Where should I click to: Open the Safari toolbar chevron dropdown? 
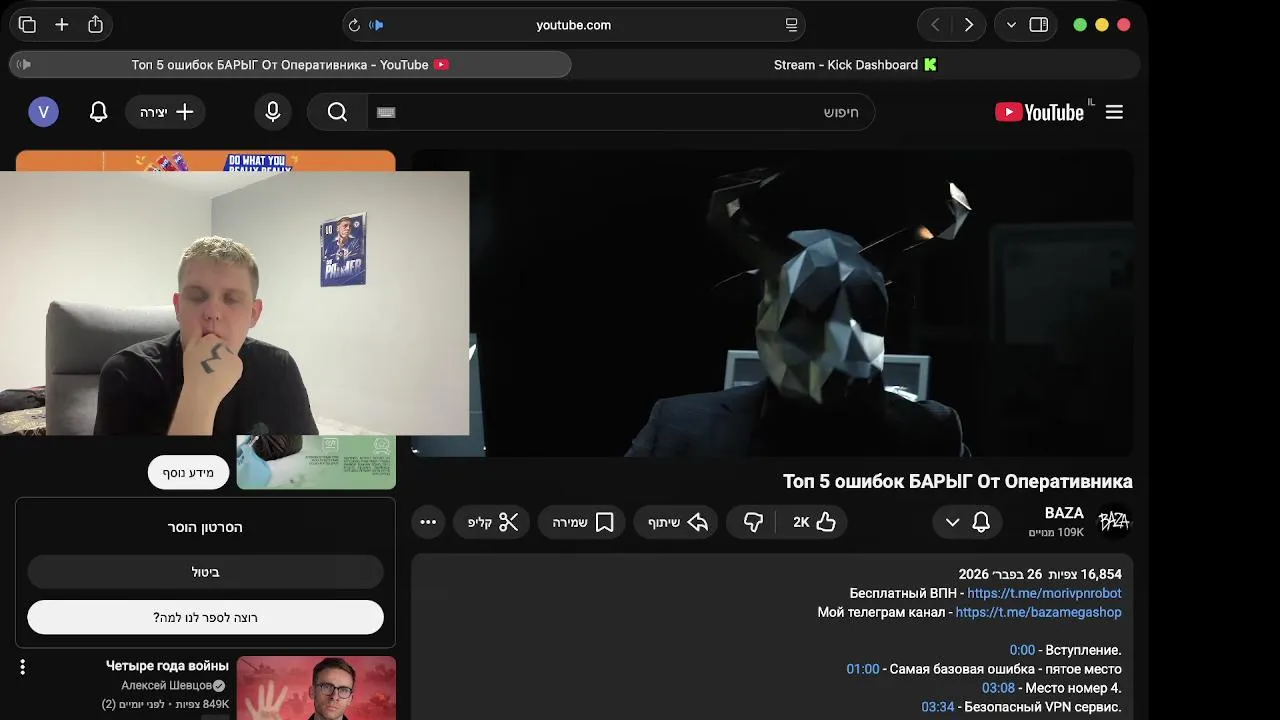point(1011,25)
